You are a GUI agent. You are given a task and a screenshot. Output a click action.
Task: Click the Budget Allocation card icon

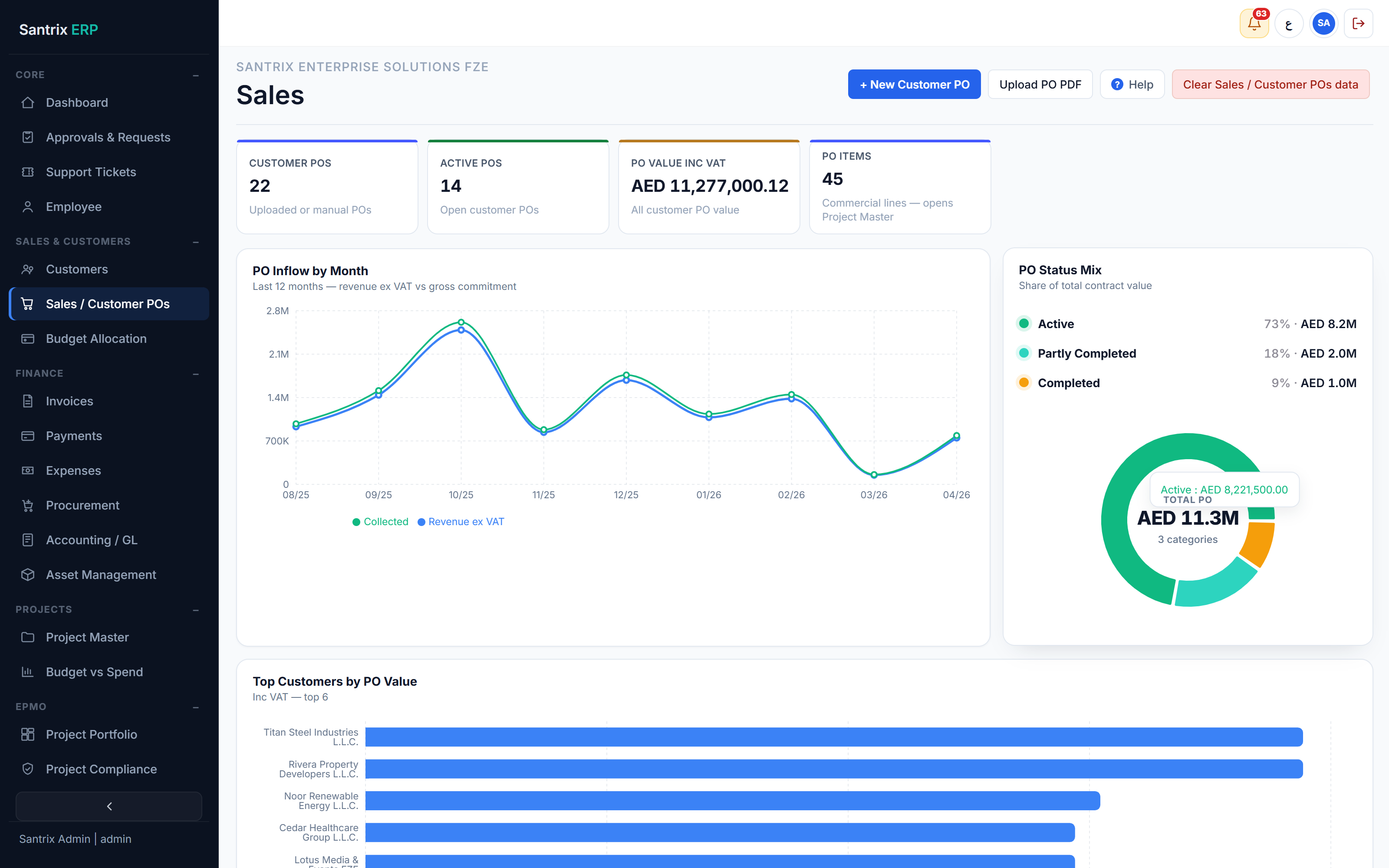tap(27, 339)
